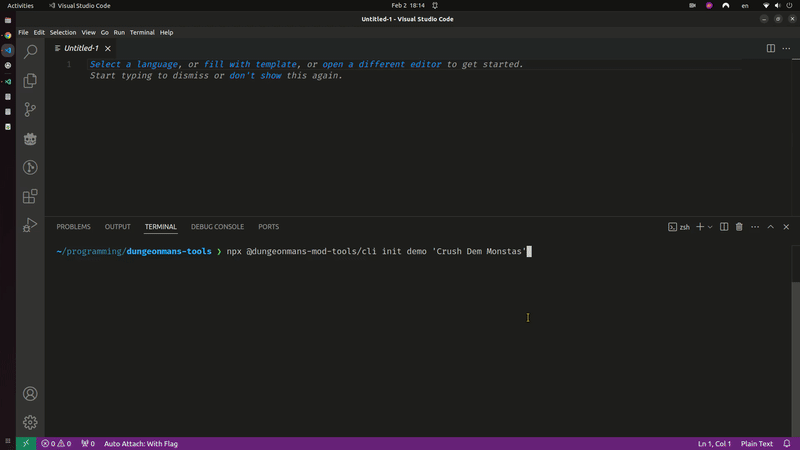Open the Accounts menu icon

pos(30,393)
